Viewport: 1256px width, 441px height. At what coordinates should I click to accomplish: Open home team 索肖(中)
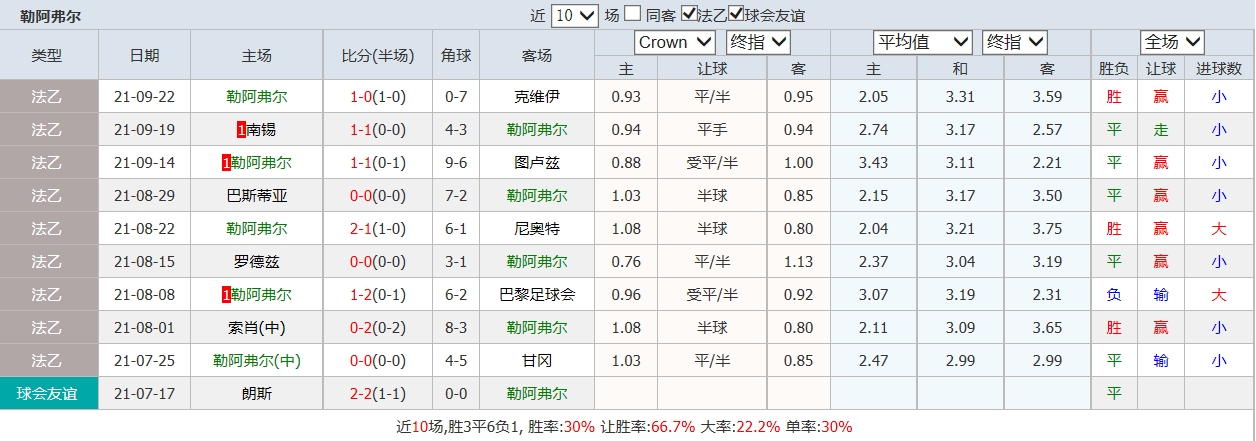point(257,327)
